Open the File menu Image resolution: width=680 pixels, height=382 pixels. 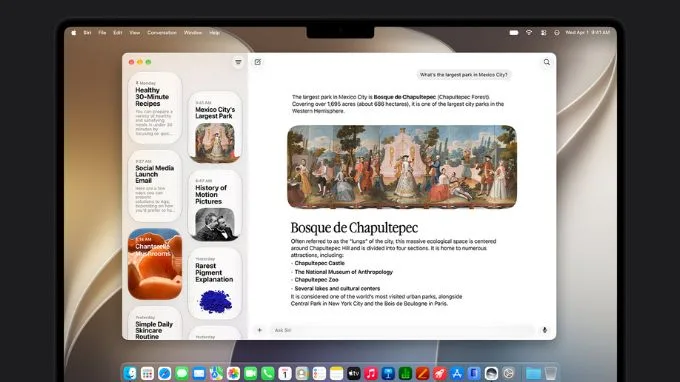(x=102, y=33)
